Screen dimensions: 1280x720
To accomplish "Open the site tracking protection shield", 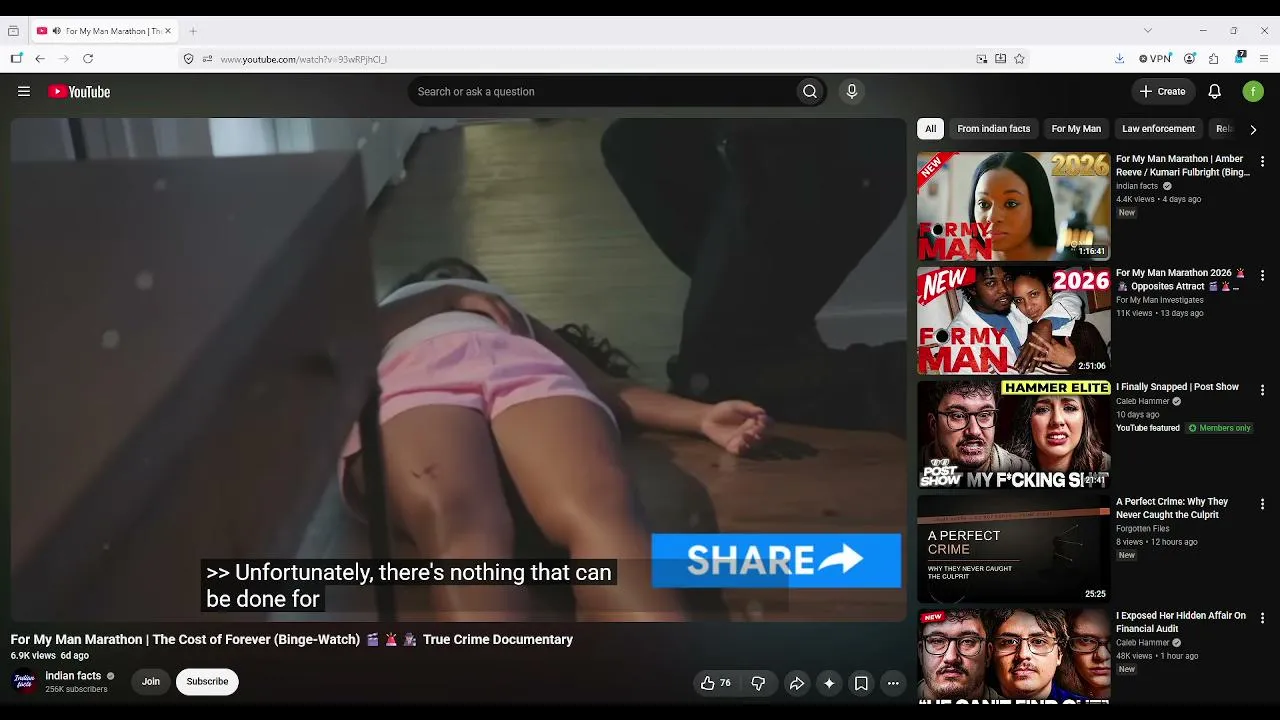I will click(x=188, y=59).
